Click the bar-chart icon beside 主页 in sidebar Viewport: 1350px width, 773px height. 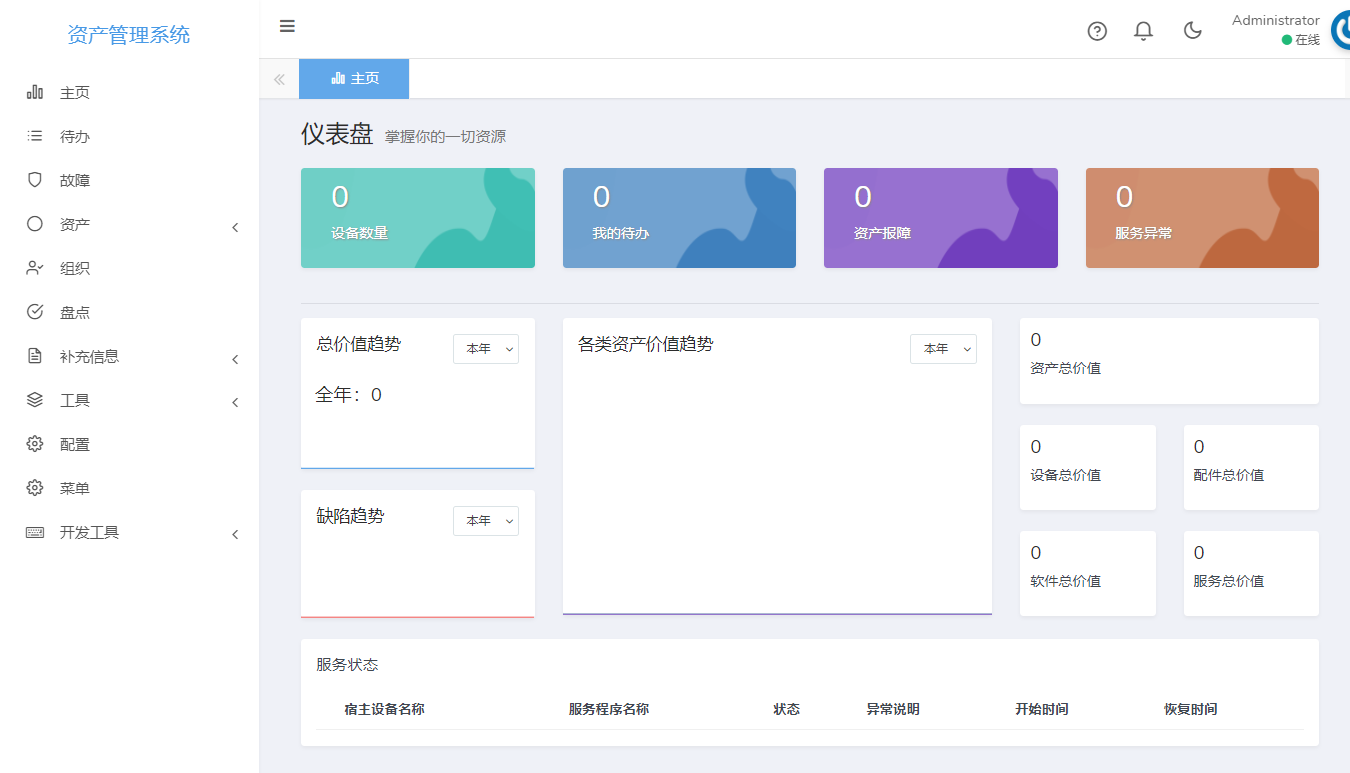[34, 92]
